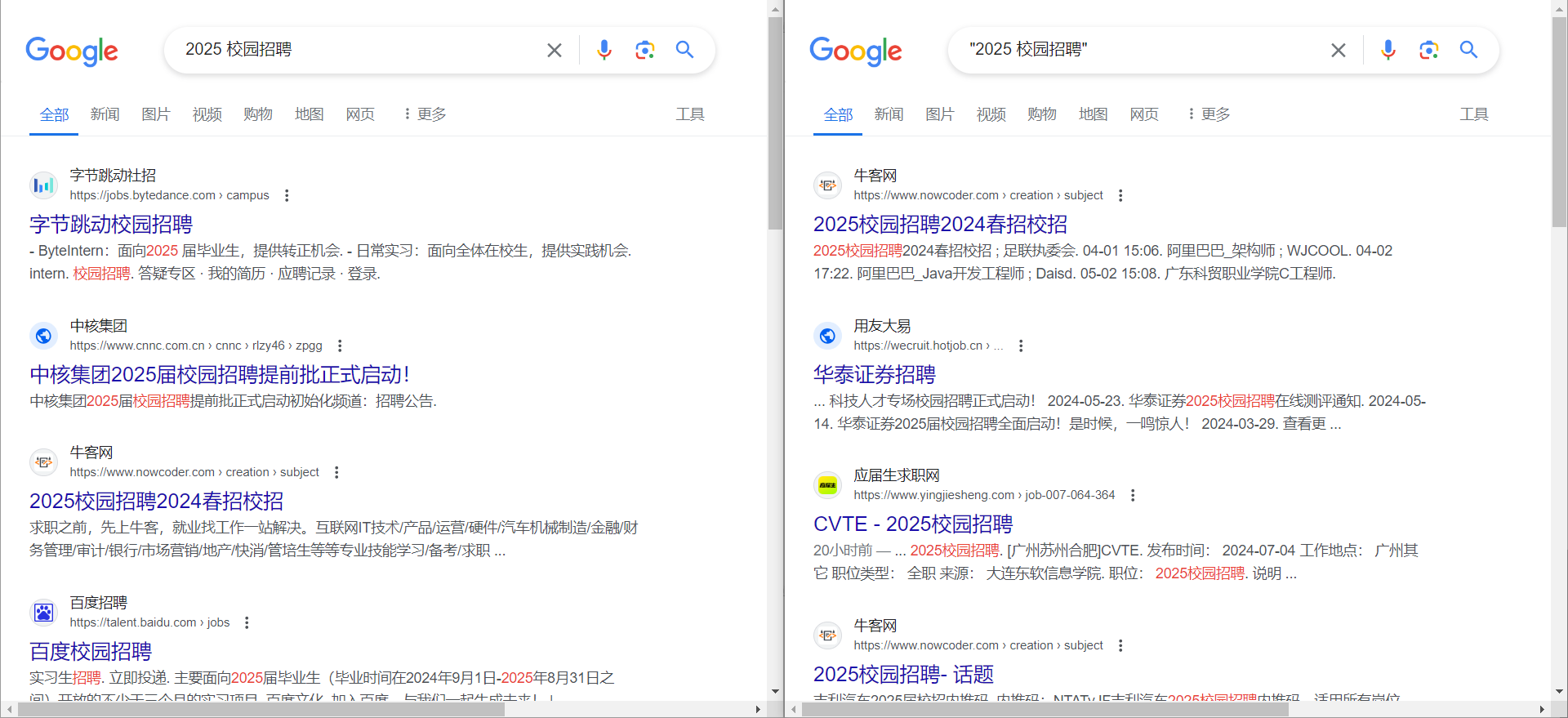This screenshot has width=1568, height=718.
Task: Open the 华泰证券招聘 result link
Action: tap(875, 375)
